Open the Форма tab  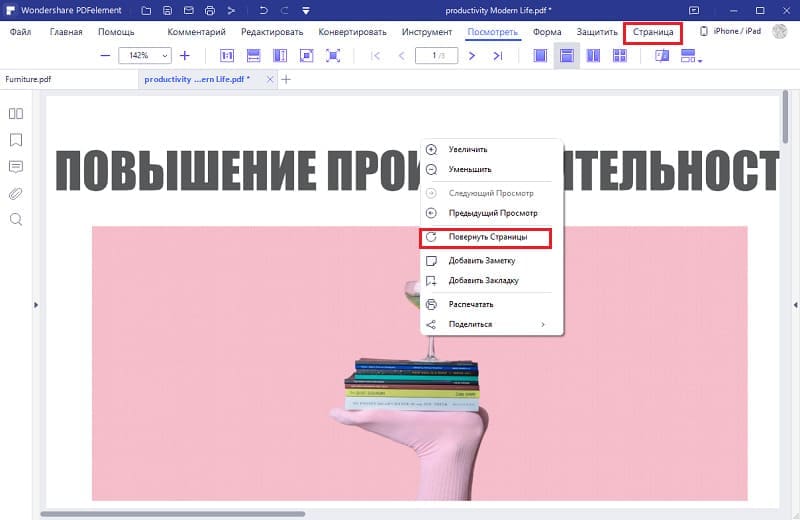[547, 32]
